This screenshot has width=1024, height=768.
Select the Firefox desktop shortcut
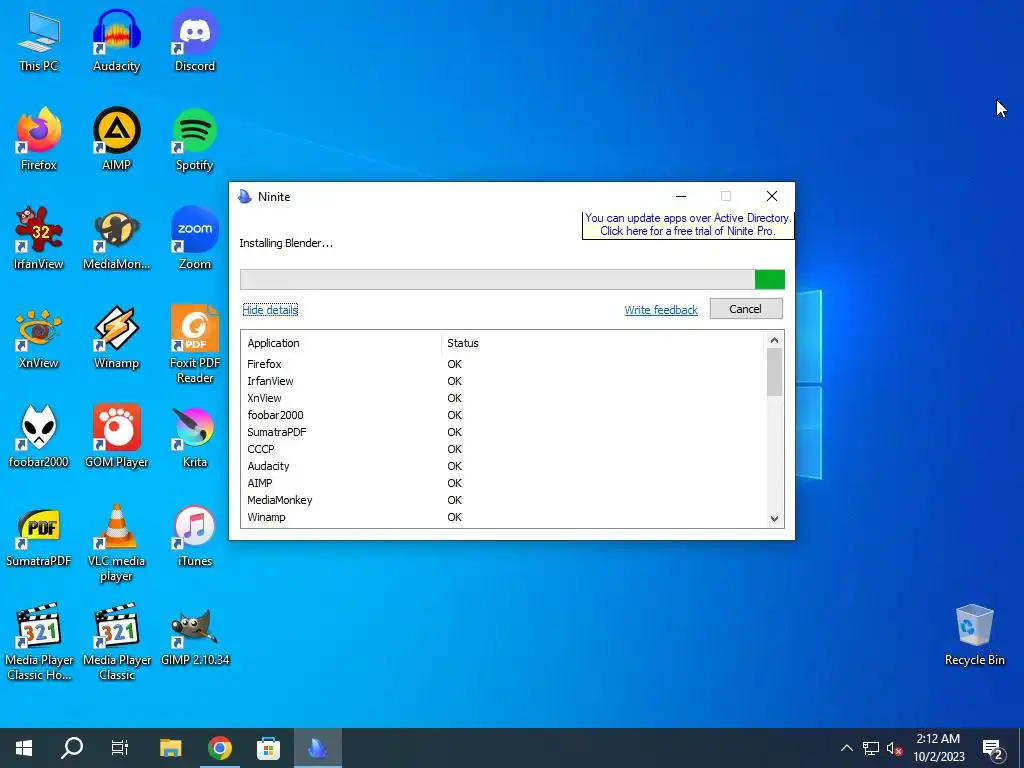(39, 140)
